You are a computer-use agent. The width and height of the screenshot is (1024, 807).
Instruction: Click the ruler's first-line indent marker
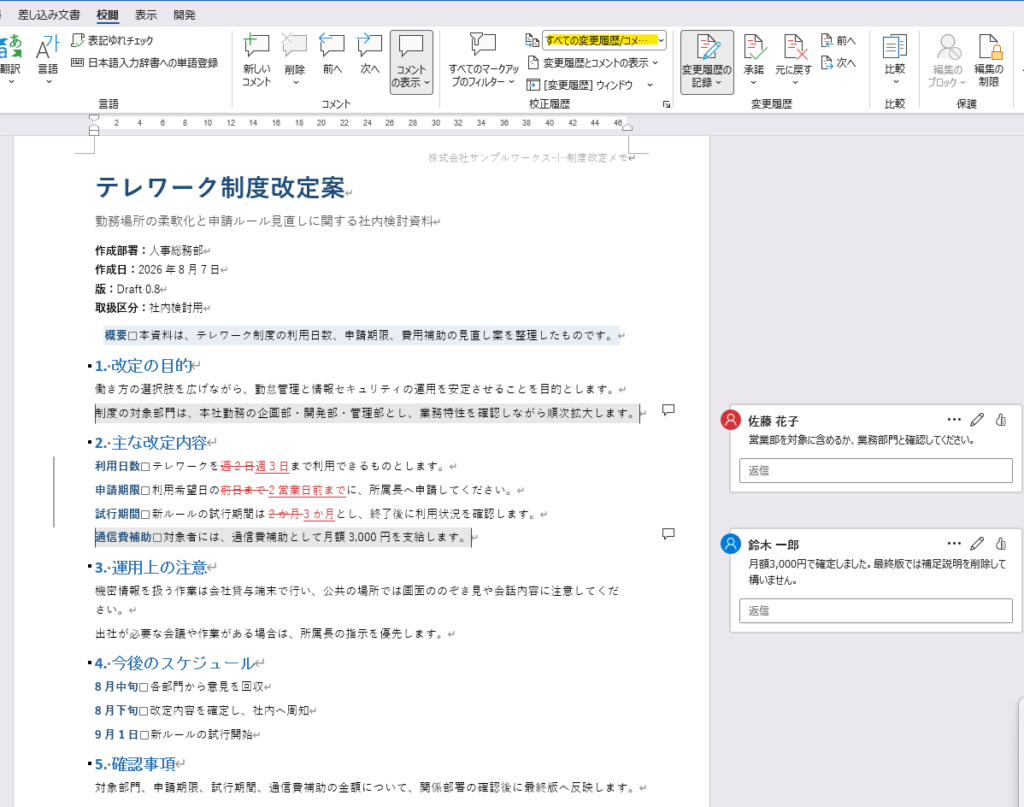(x=94, y=118)
